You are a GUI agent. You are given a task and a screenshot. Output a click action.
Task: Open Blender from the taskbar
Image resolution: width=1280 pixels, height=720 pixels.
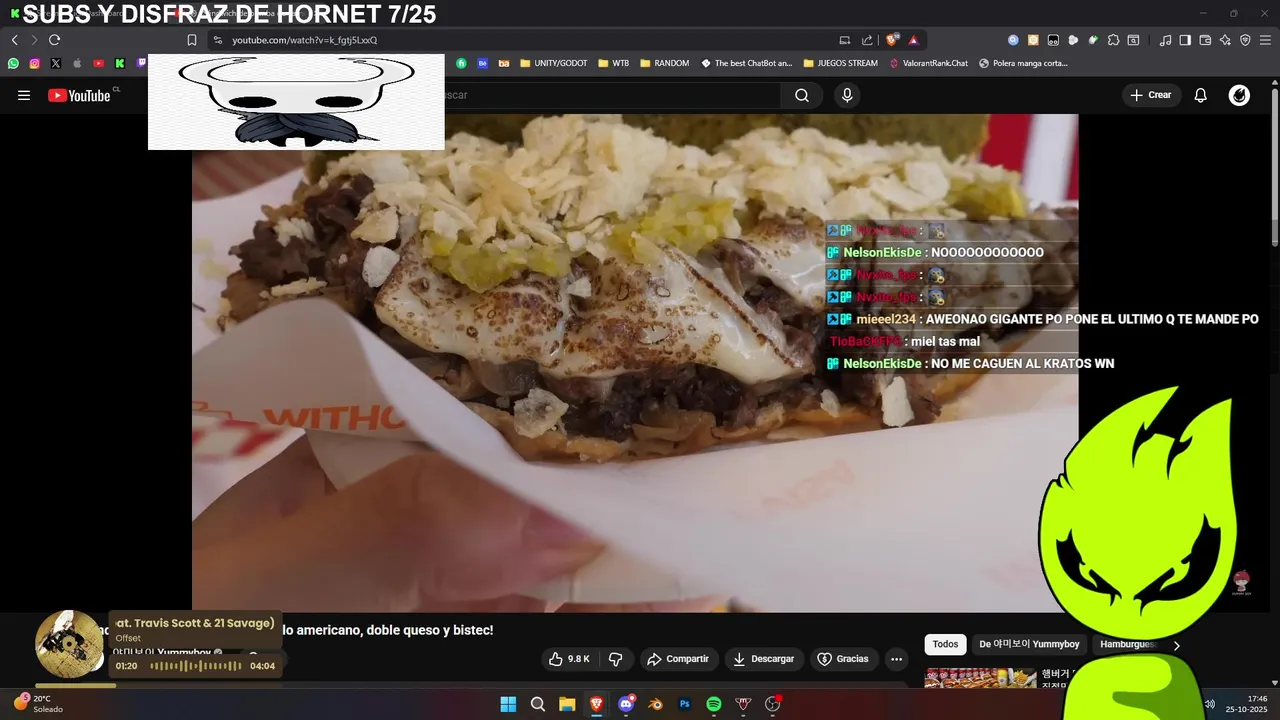click(655, 704)
